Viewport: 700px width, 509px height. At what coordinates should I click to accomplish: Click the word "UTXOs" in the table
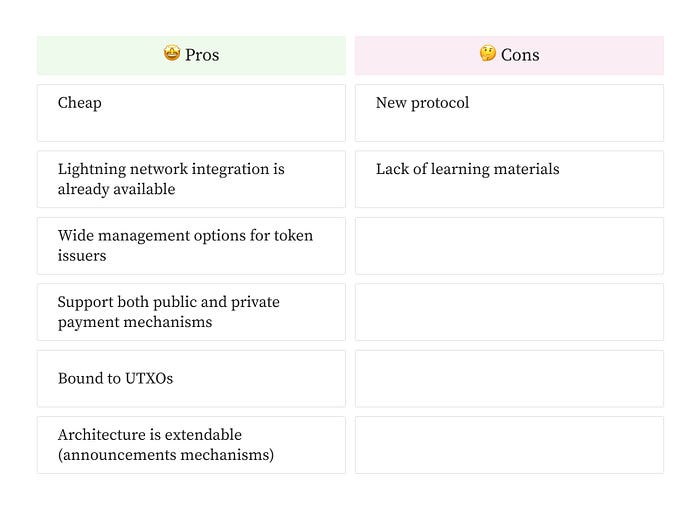click(x=147, y=378)
